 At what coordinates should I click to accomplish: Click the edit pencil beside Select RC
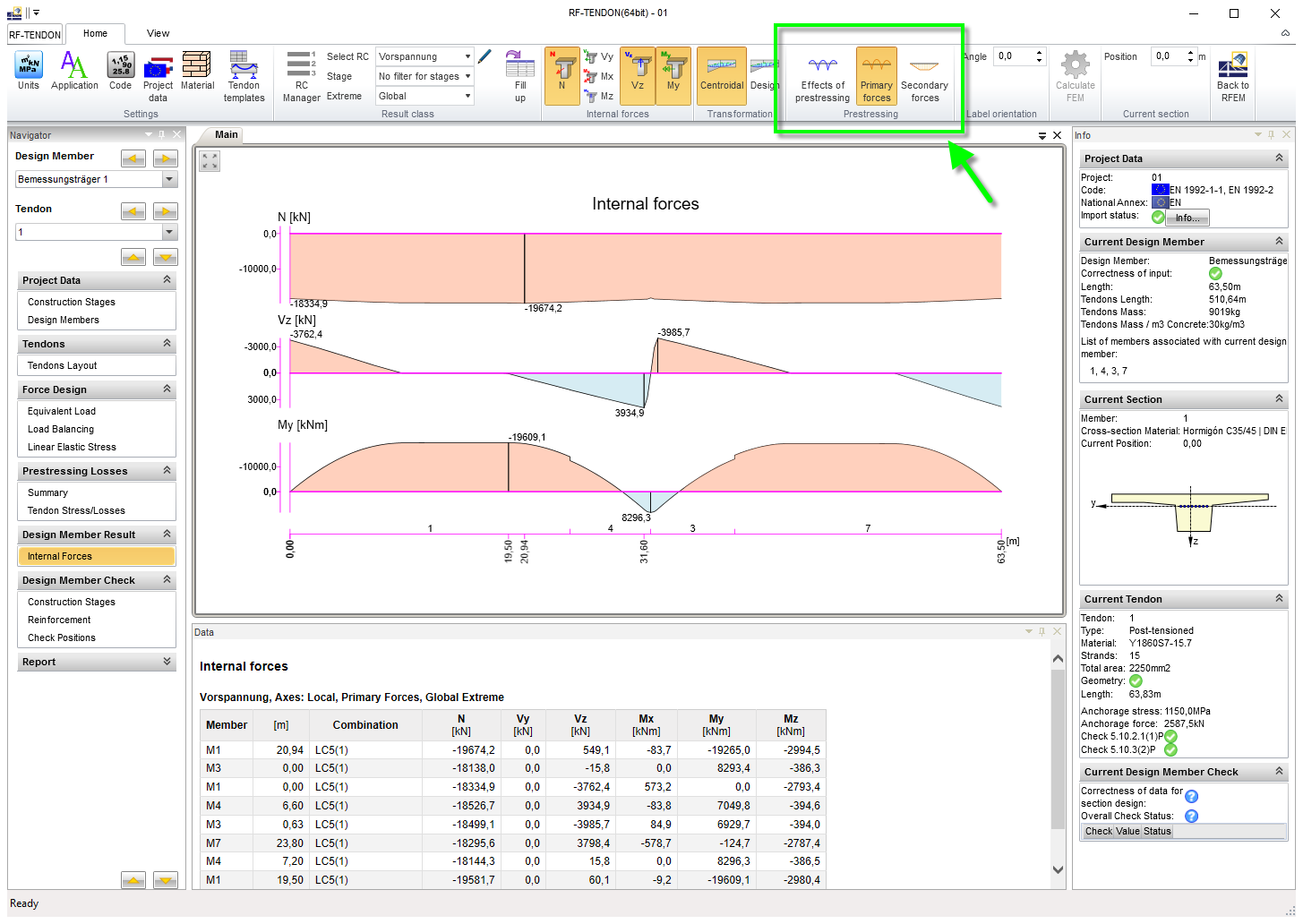click(484, 56)
